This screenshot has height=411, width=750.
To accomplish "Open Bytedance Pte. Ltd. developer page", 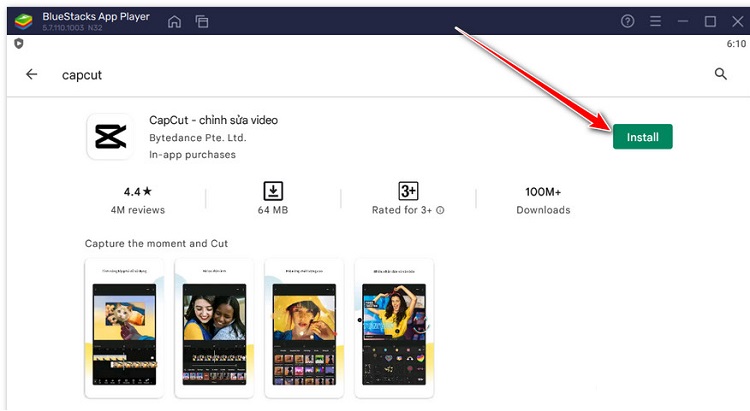I will pyautogui.click(x=198, y=138).
